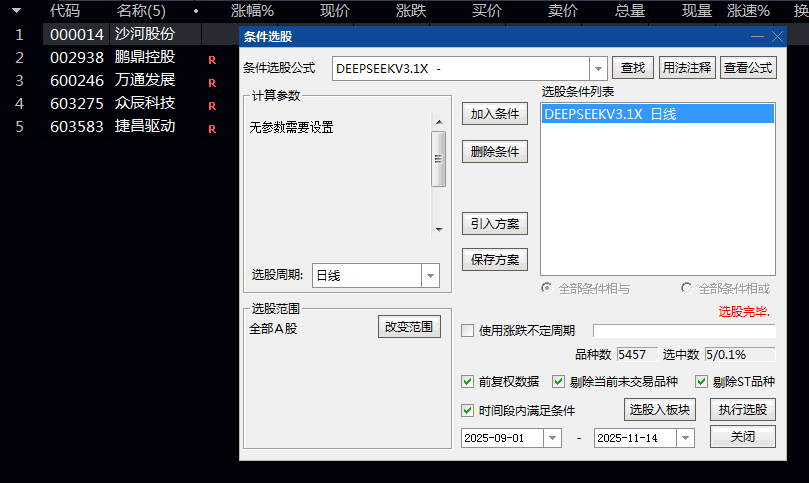Click scroll-up arrow in 计算参数 panel
The width and height of the screenshot is (809, 483).
tap(439, 122)
